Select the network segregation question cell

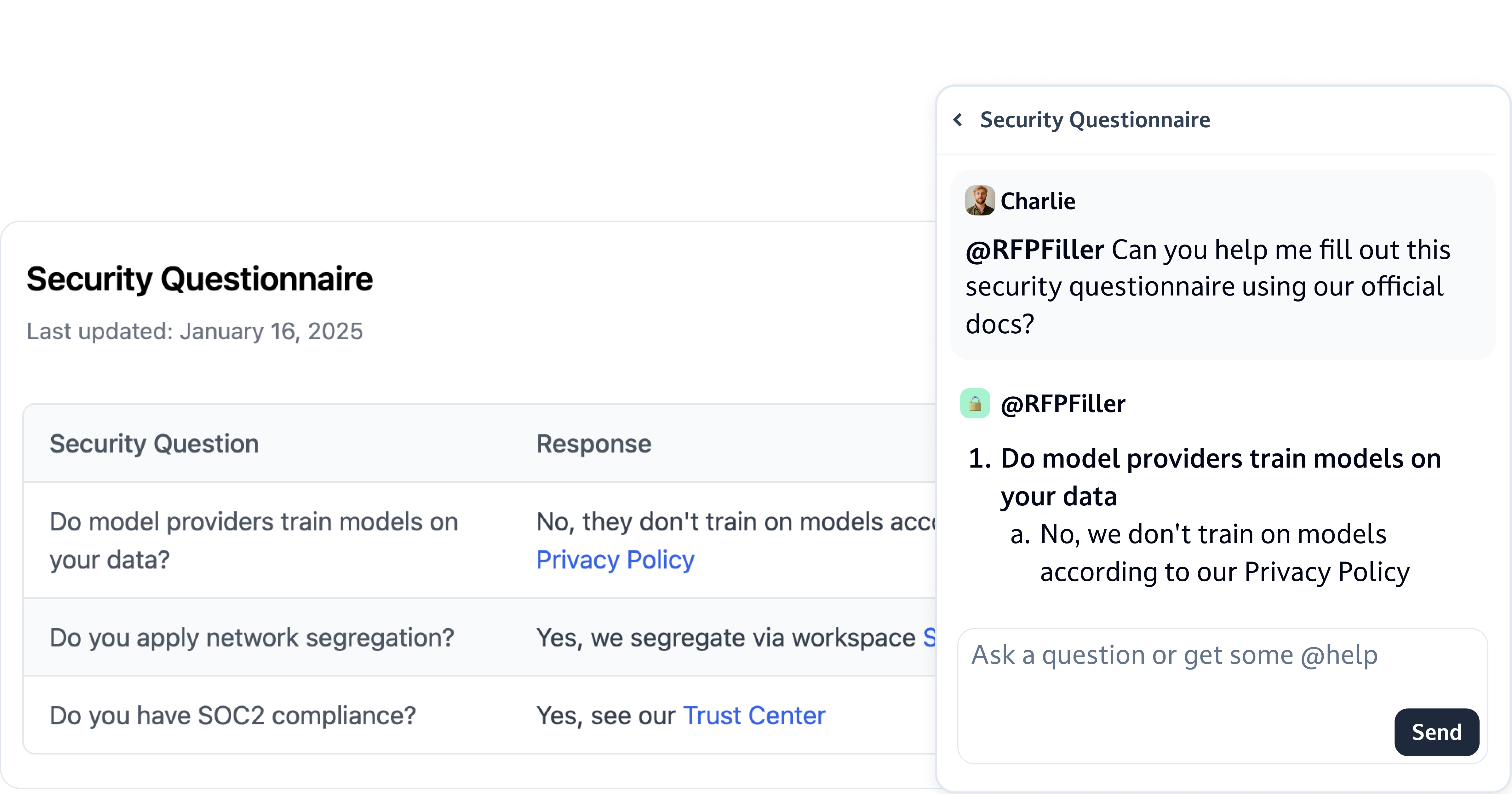252,638
